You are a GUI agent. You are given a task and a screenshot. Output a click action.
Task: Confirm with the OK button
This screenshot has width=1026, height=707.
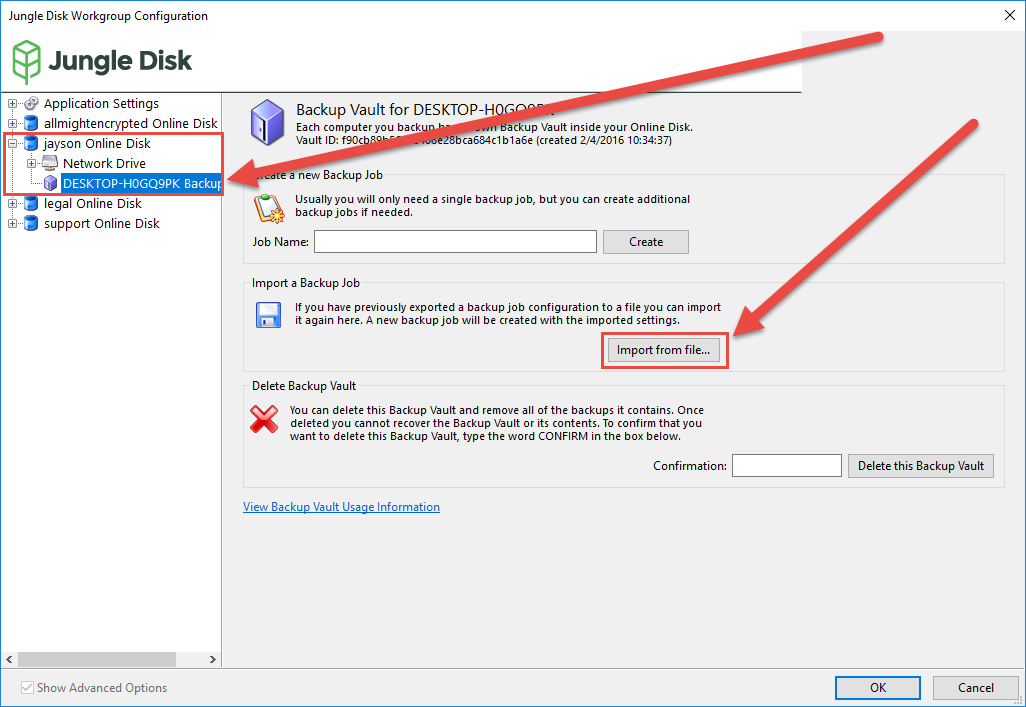878,687
